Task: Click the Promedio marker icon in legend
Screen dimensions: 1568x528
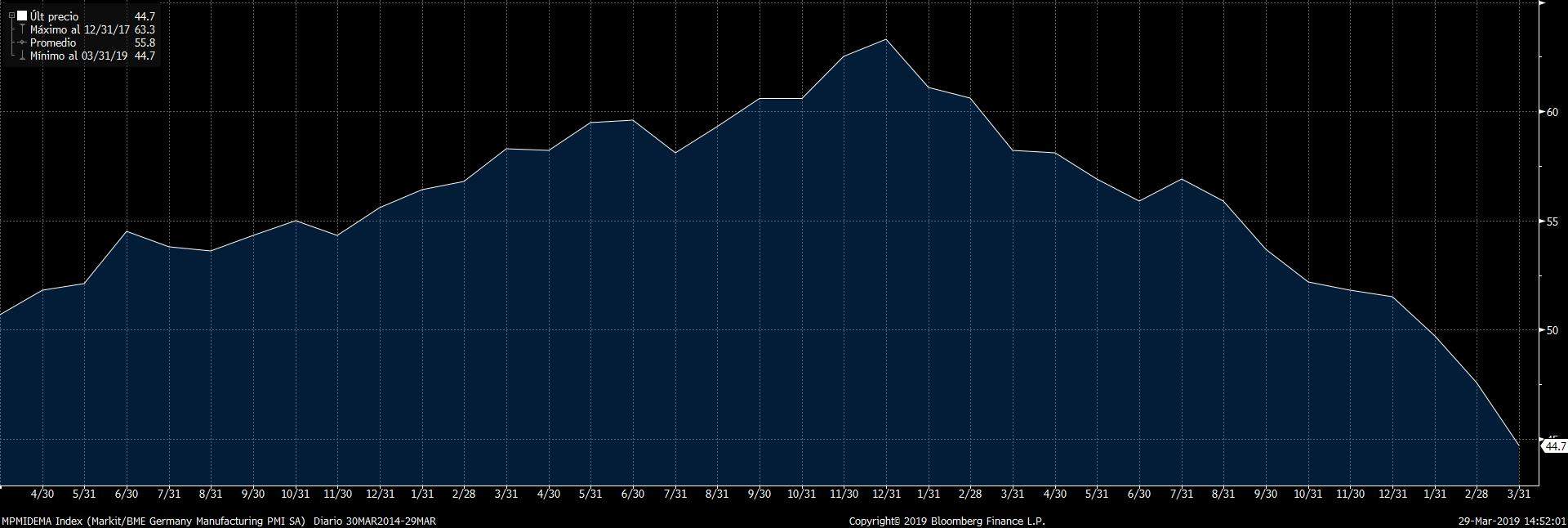Action: click(x=22, y=43)
